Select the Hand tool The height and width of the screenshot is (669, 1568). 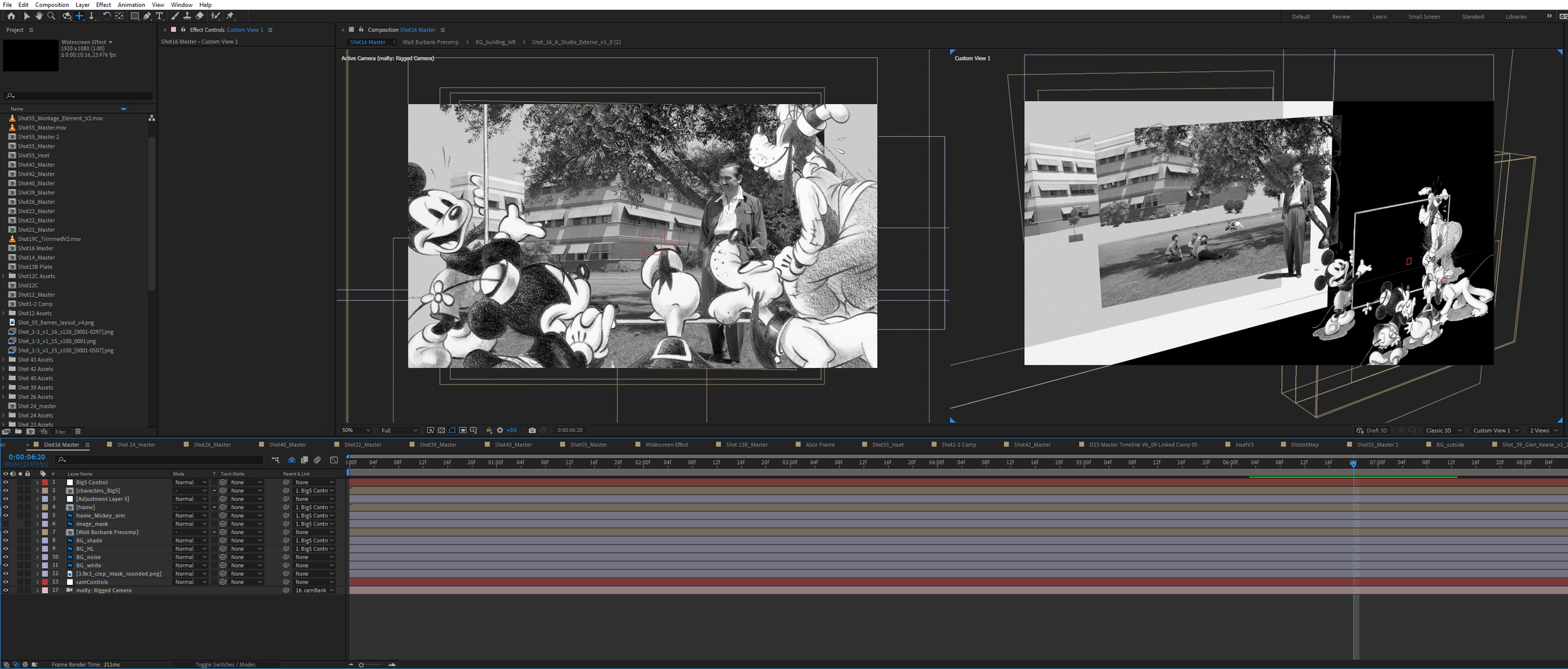39,16
